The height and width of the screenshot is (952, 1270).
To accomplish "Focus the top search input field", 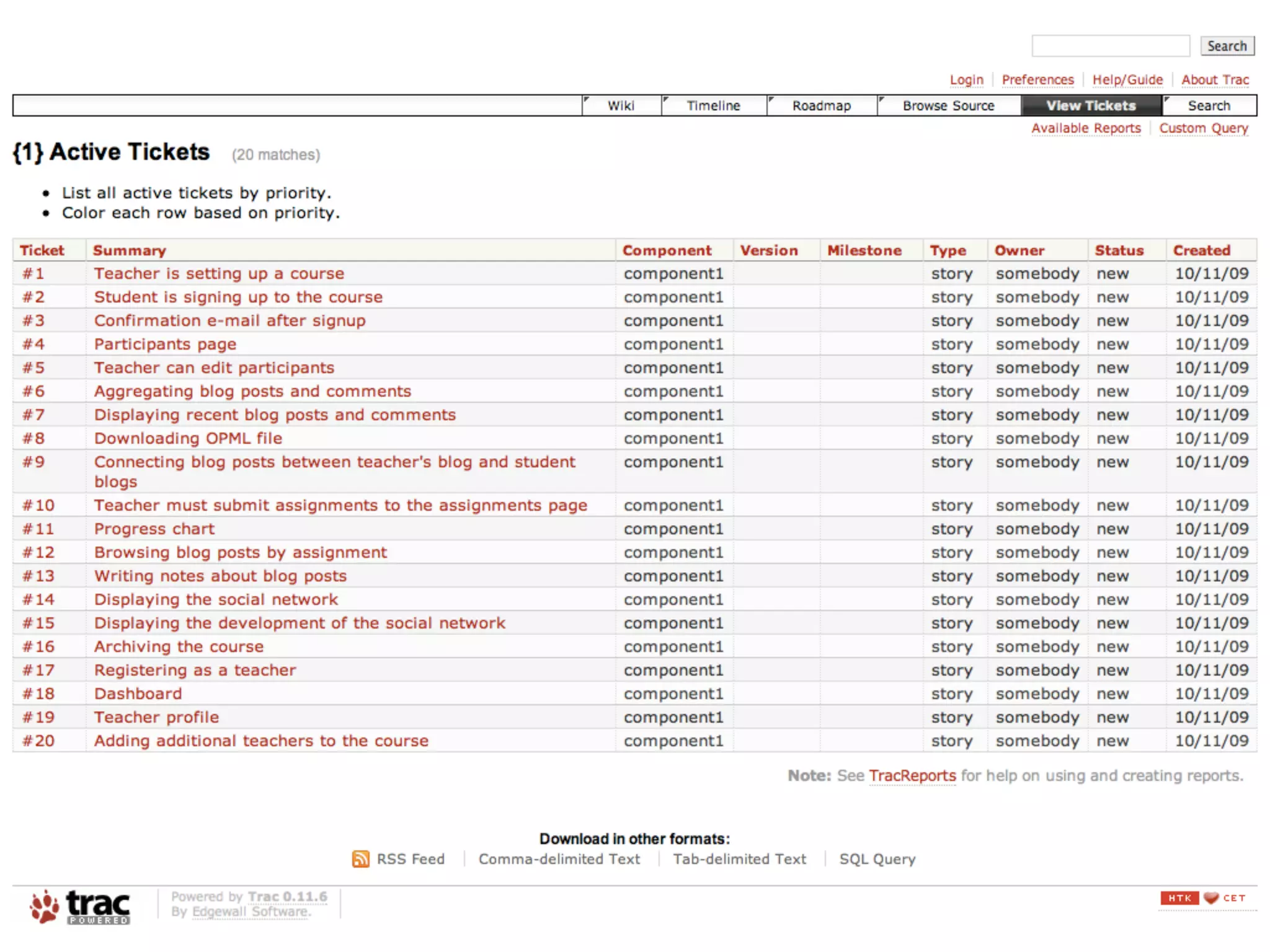I will pyautogui.click(x=1110, y=46).
